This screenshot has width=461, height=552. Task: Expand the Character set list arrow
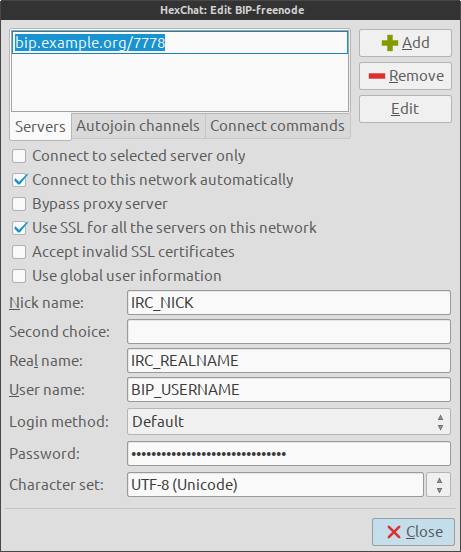pyautogui.click(x=438, y=485)
